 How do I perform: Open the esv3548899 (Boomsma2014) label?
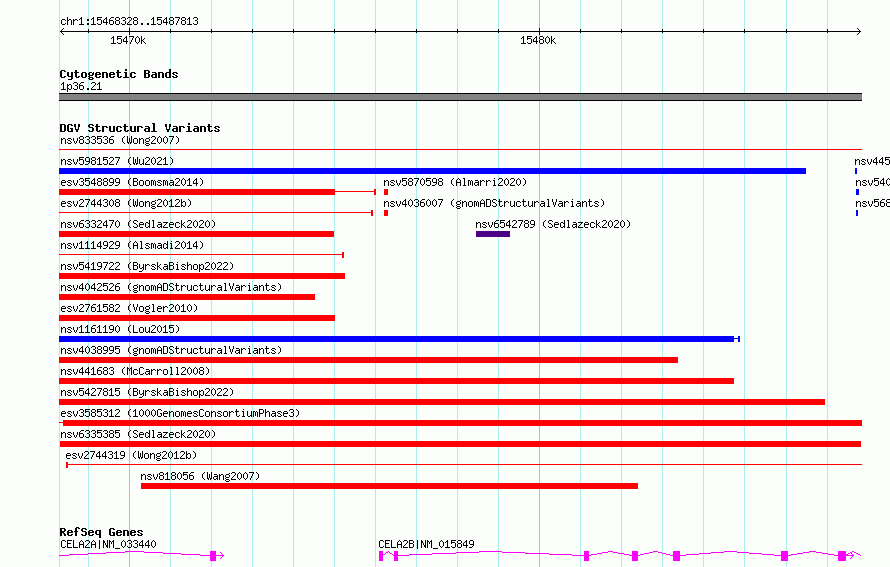pos(132,182)
